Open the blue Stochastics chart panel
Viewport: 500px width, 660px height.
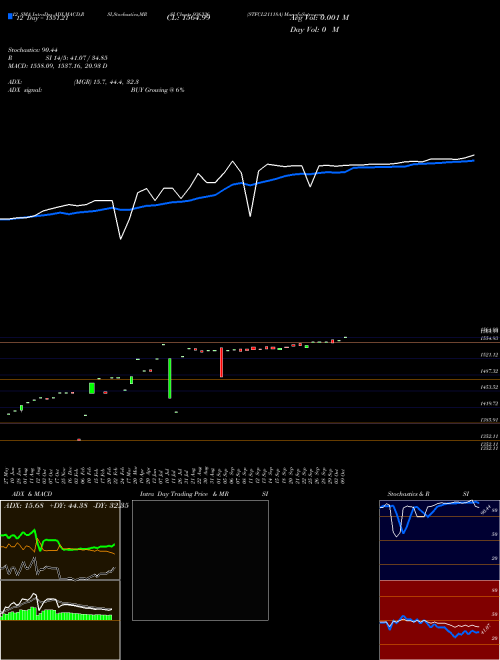point(439,540)
